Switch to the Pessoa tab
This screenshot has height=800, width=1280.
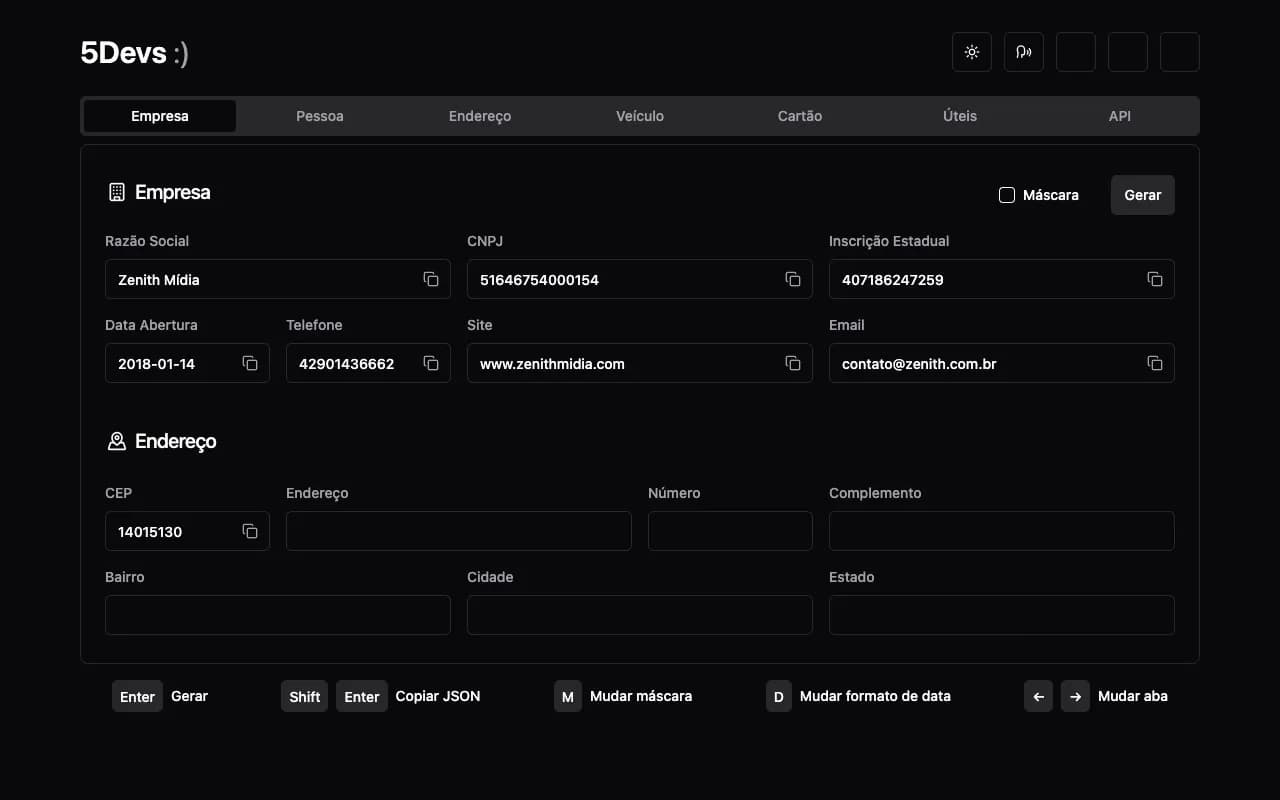click(320, 116)
